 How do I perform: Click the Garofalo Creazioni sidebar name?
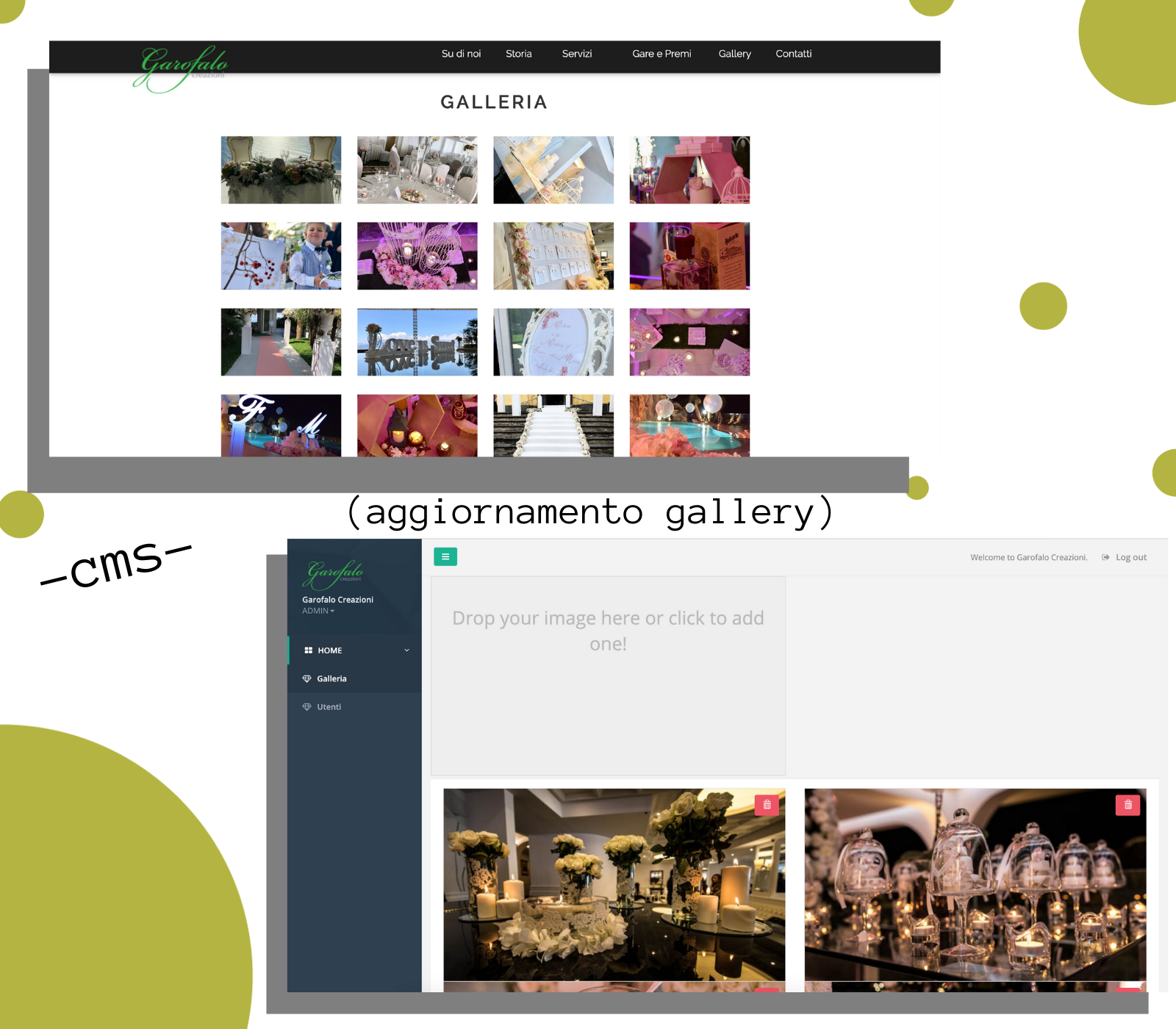(337, 600)
